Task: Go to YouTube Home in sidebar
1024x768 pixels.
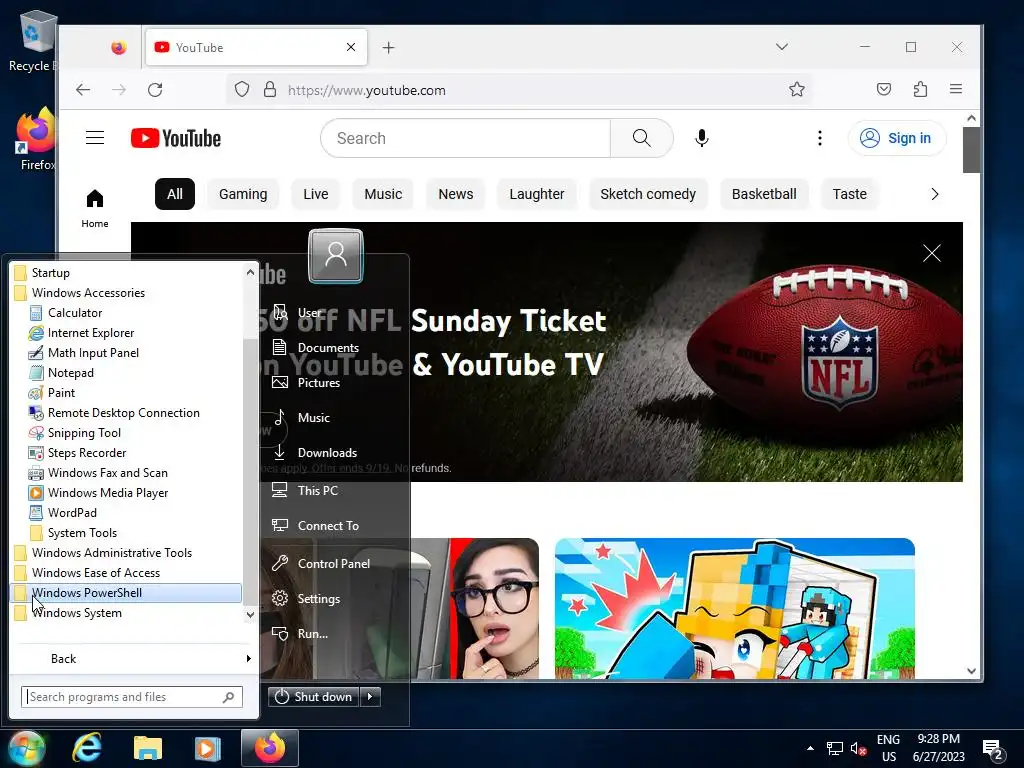Action: (x=95, y=208)
